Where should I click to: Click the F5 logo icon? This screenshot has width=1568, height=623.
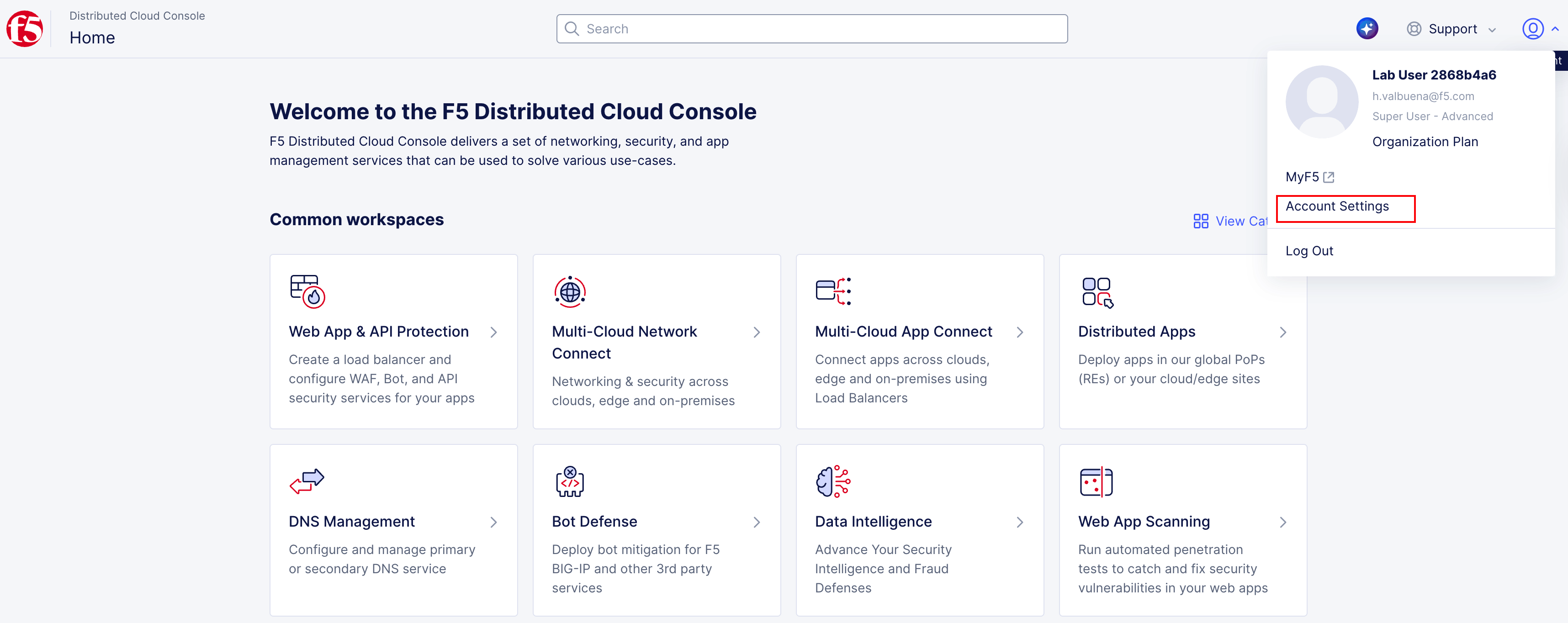coord(24,29)
